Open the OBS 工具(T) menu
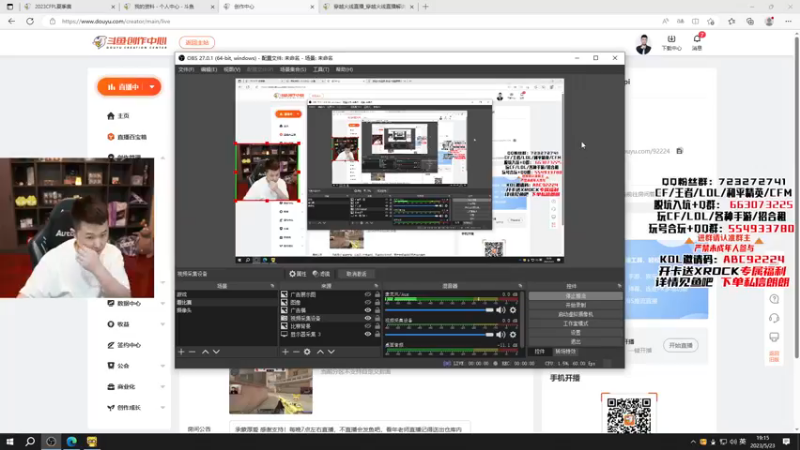 [320, 69]
